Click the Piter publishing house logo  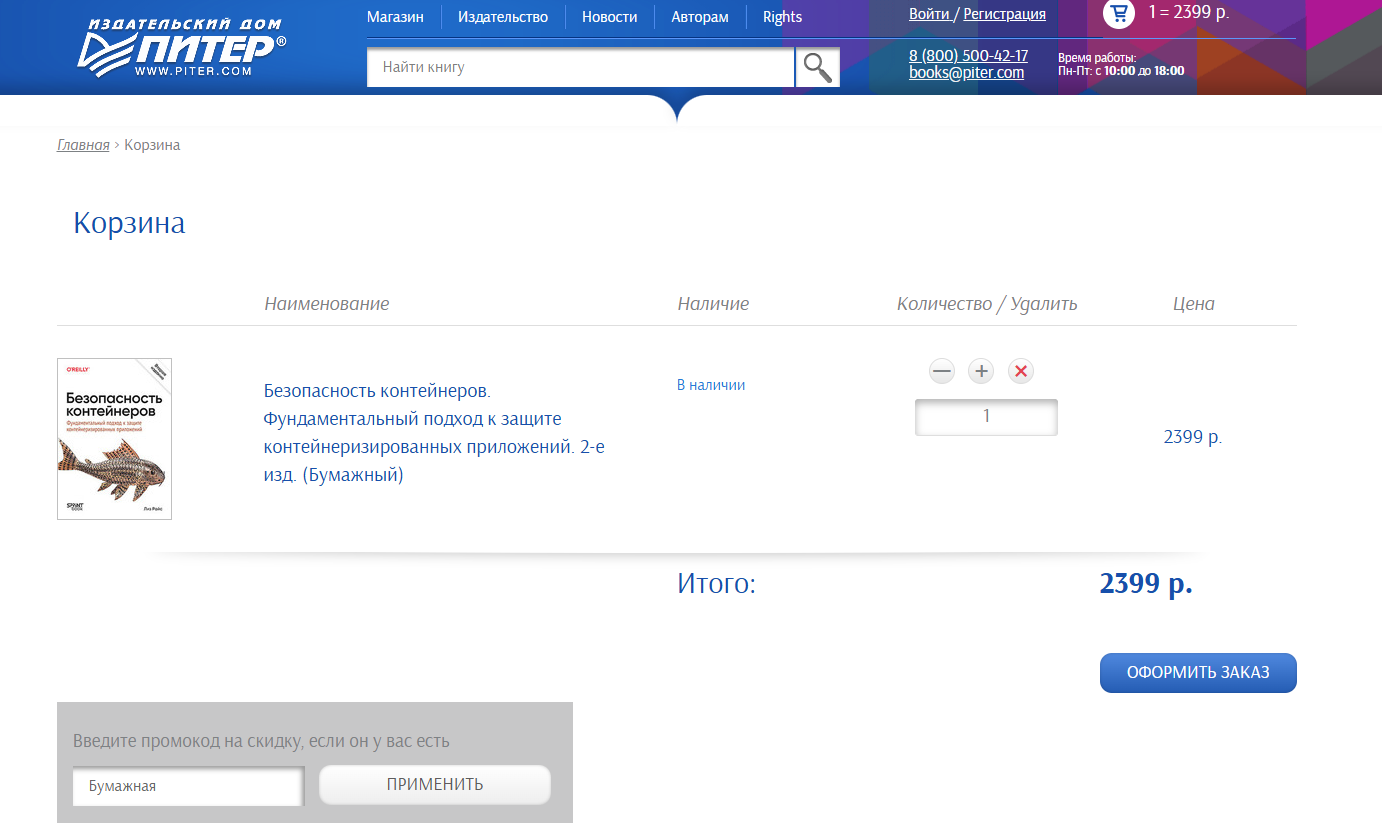181,47
